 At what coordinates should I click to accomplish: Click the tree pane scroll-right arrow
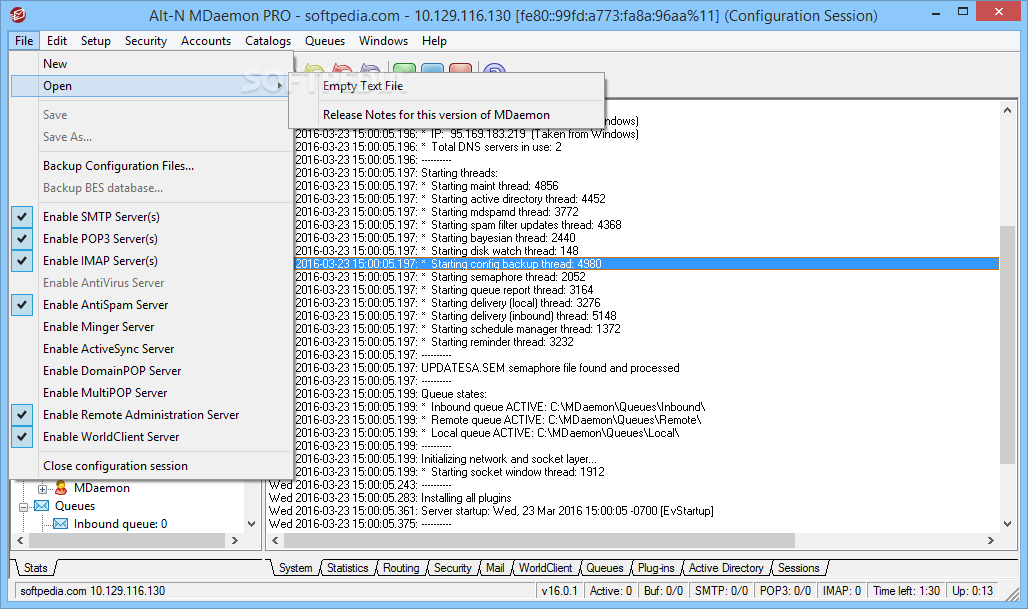(235, 541)
